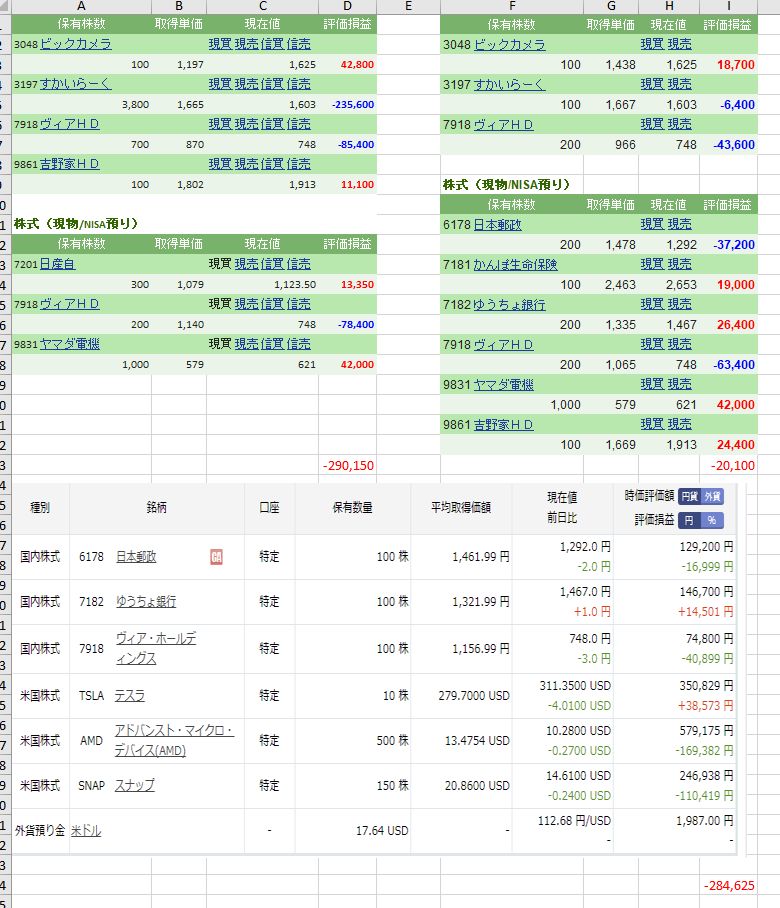
Task: Click the red badge icon beside 日本郵政
Action: [215, 557]
